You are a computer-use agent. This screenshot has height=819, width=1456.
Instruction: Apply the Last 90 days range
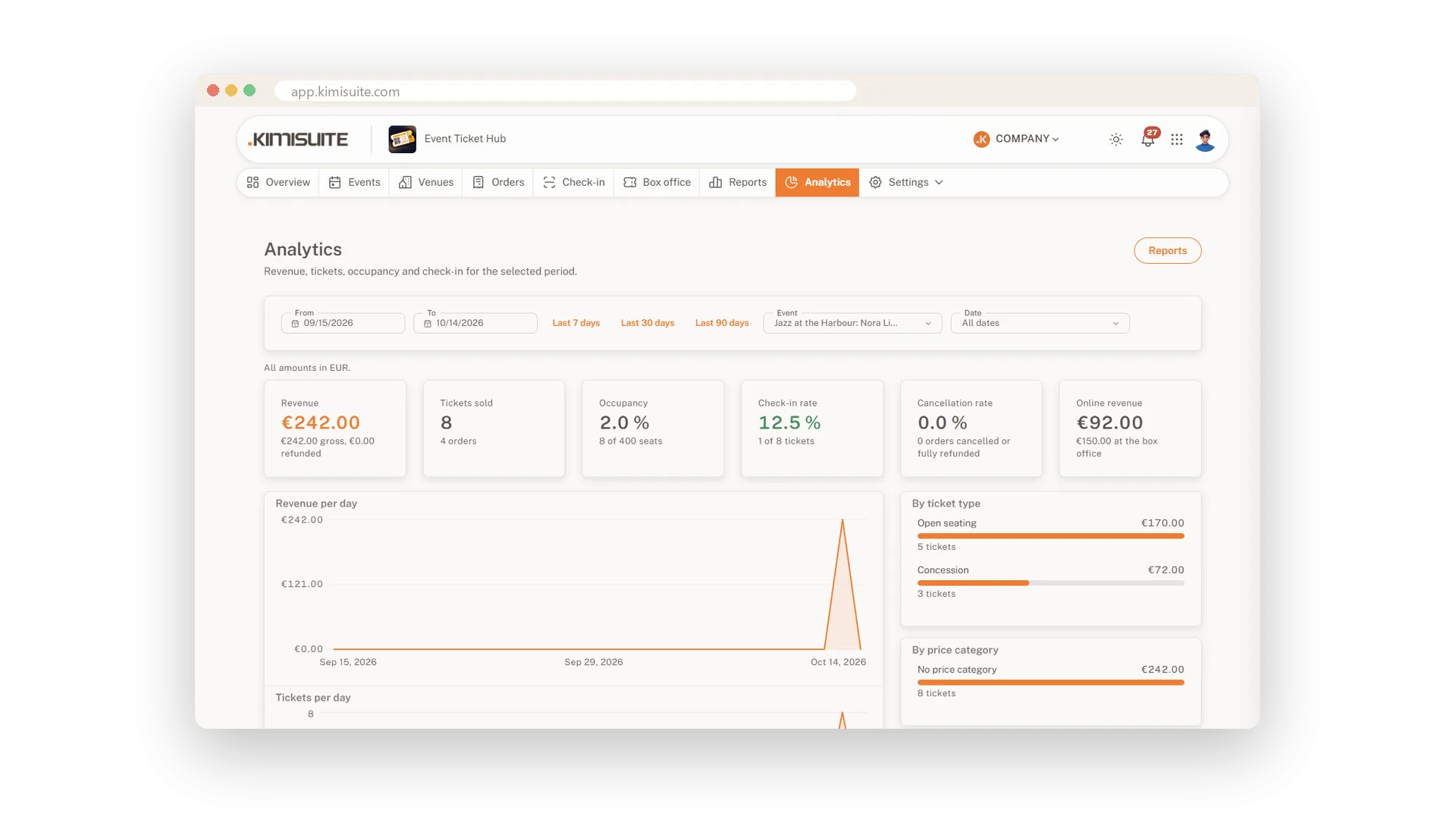[722, 323]
